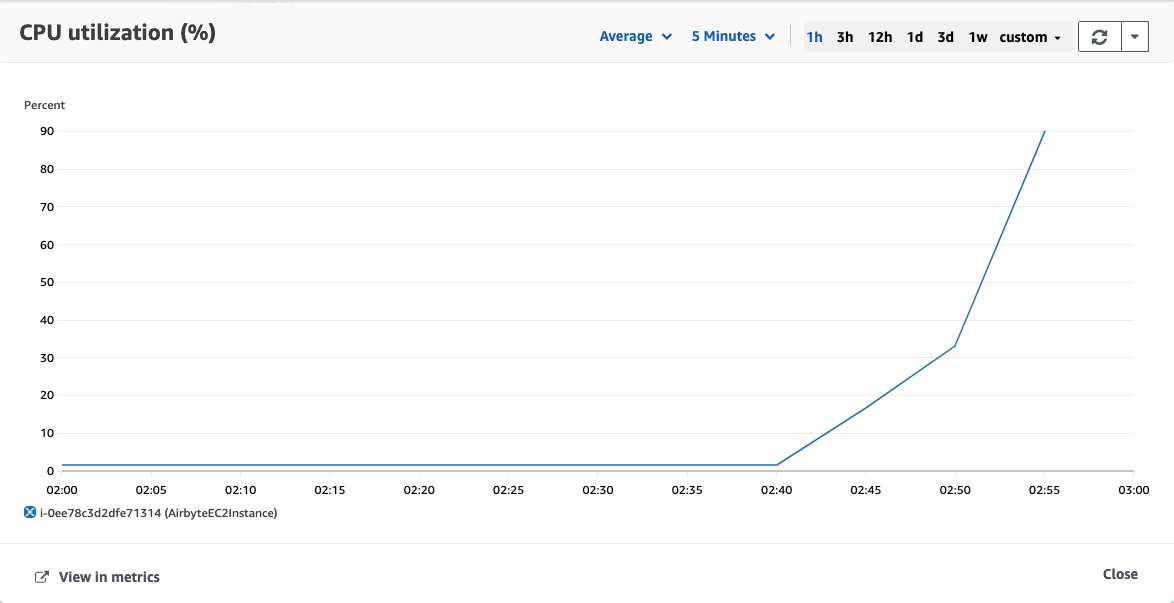The height and width of the screenshot is (603, 1174).
Task: Open the View in metrics external link icon
Action: [x=43, y=577]
